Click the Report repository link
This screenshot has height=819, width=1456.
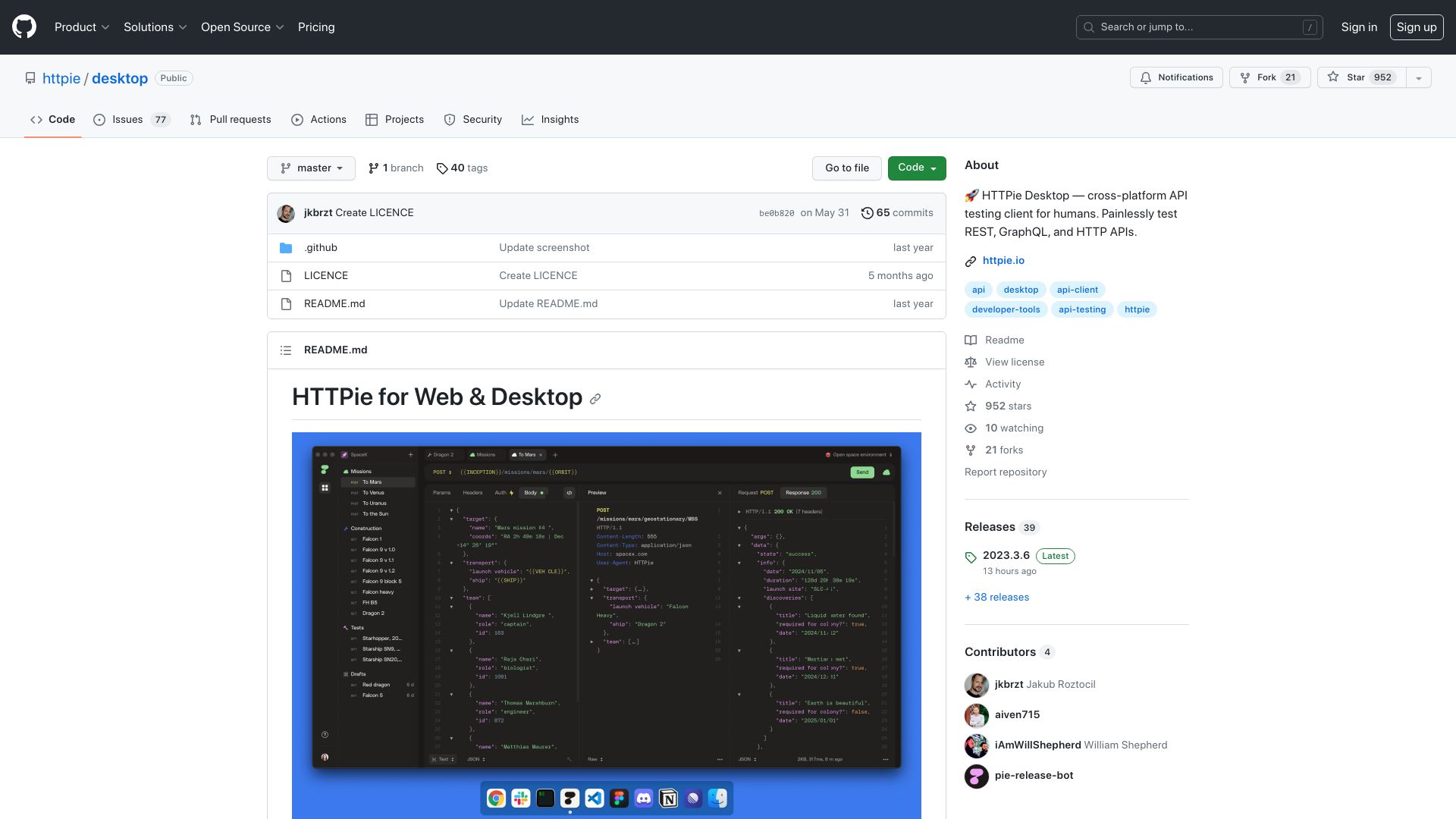[x=1006, y=472]
